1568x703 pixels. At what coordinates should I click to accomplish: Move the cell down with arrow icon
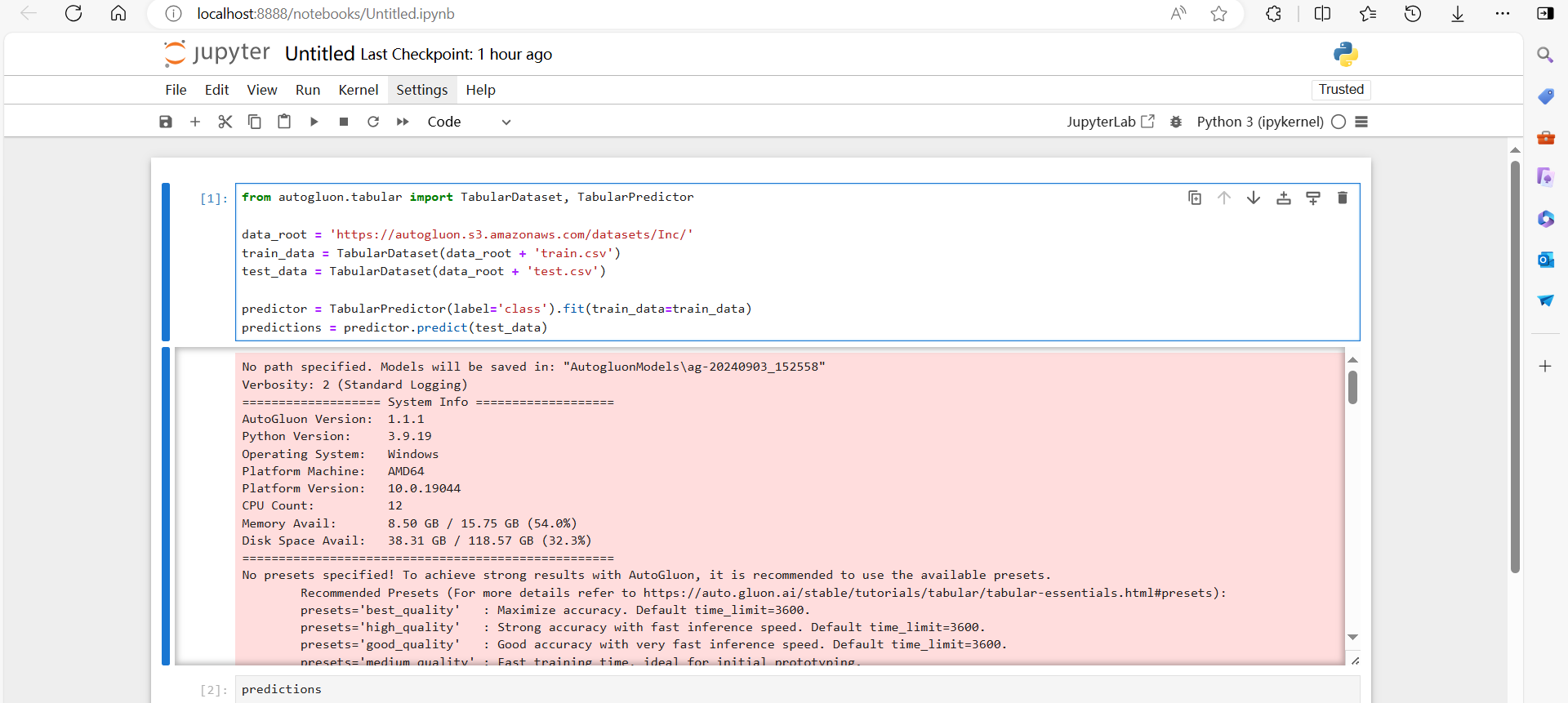click(x=1254, y=198)
